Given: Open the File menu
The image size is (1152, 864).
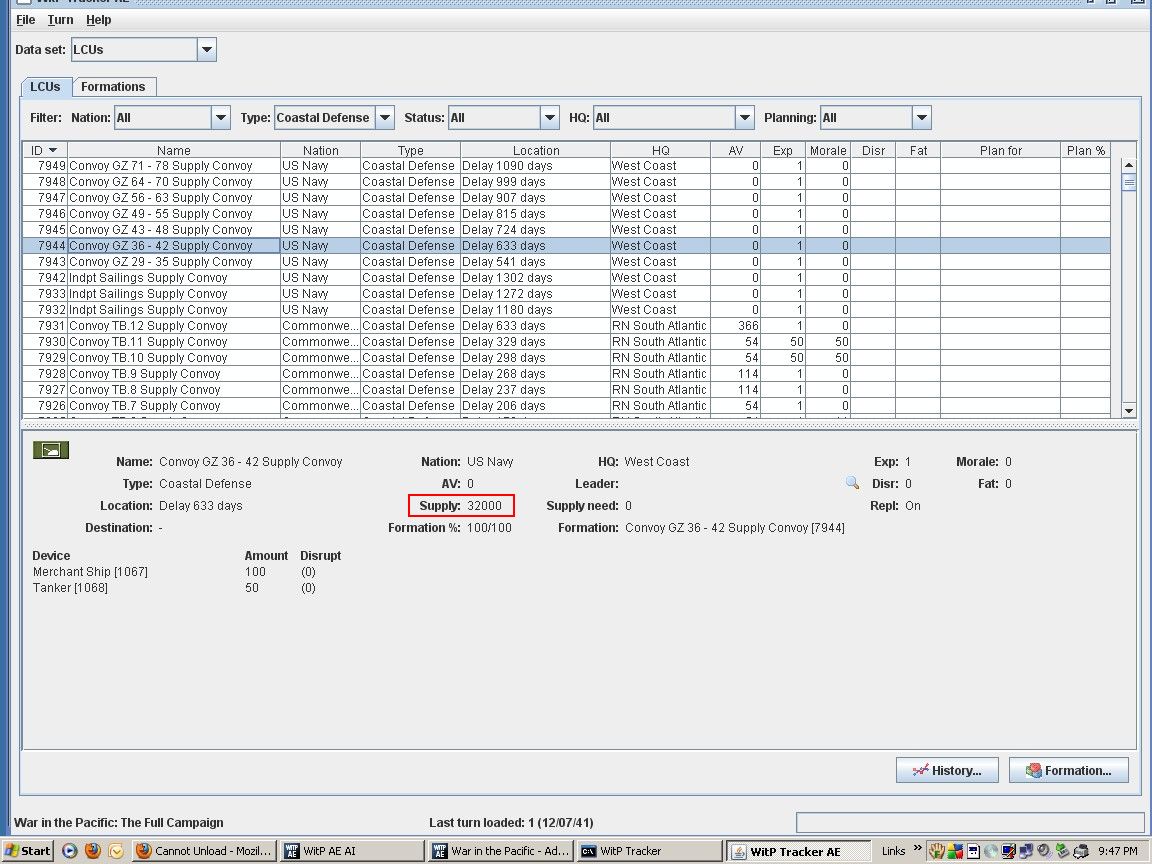Looking at the screenshot, I should coord(26,20).
